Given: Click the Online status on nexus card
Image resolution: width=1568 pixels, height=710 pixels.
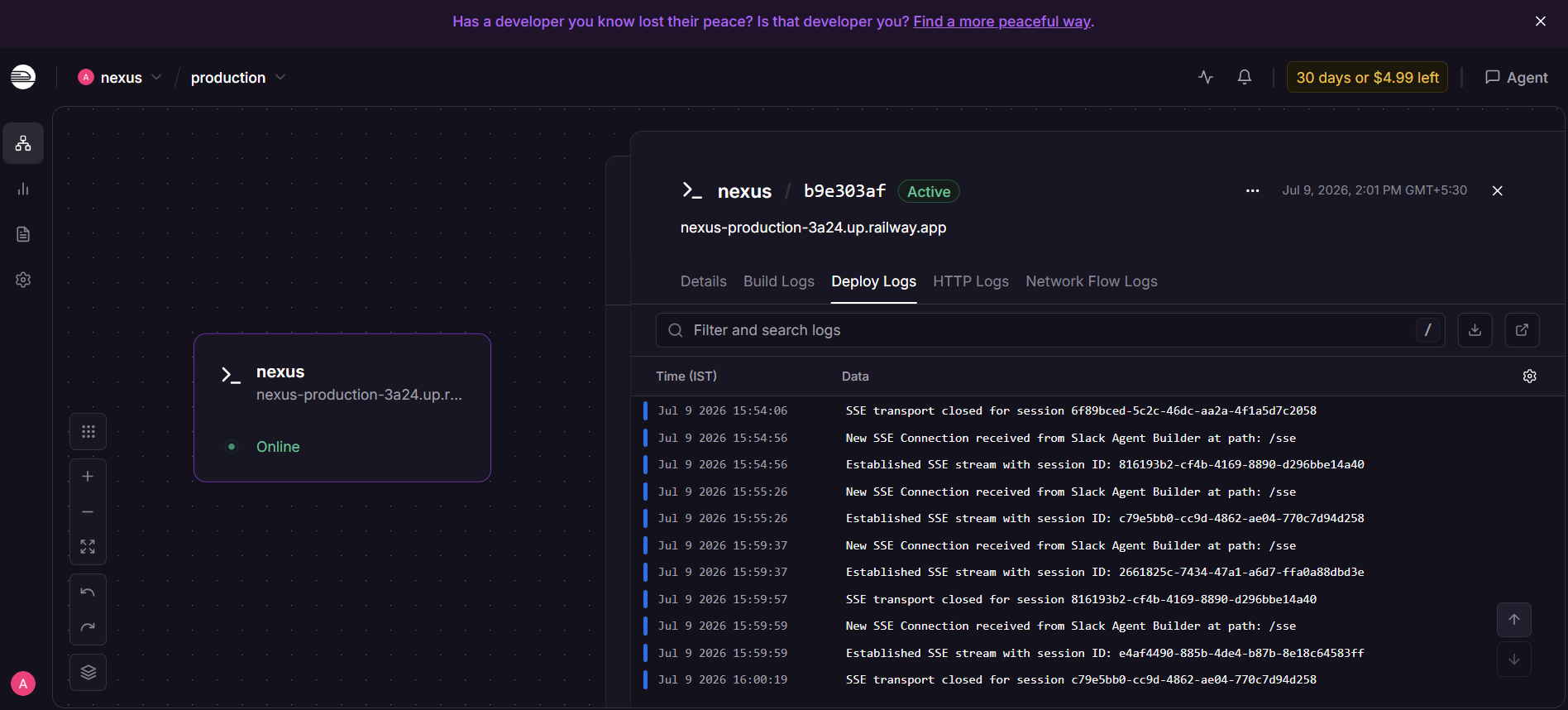Looking at the screenshot, I should [278, 447].
